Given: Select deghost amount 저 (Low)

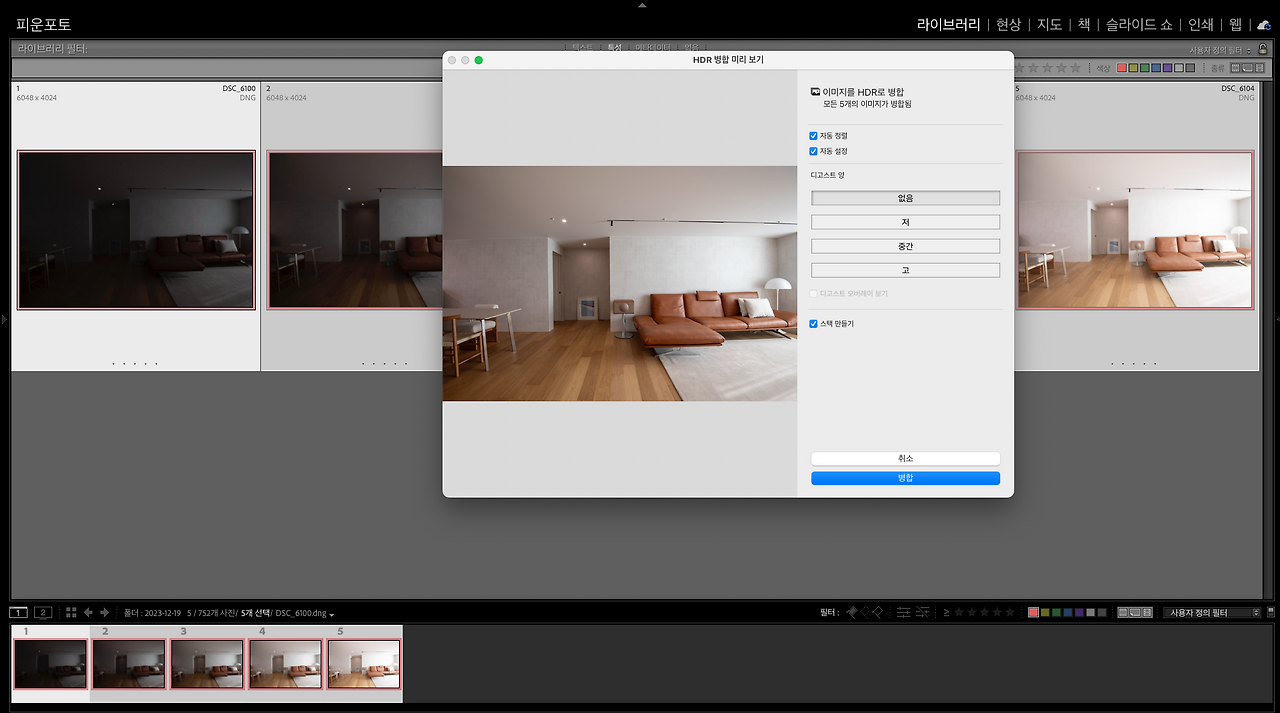Looking at the screenshot, I should point(905,222).
